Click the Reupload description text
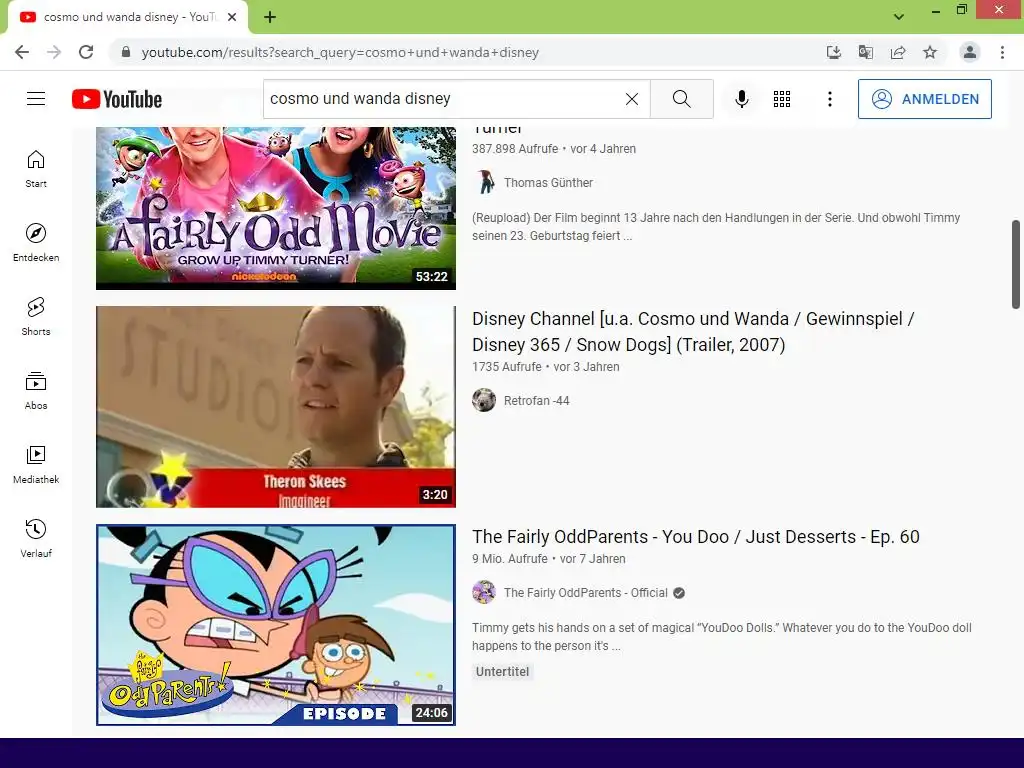 (x=716, y=227)
